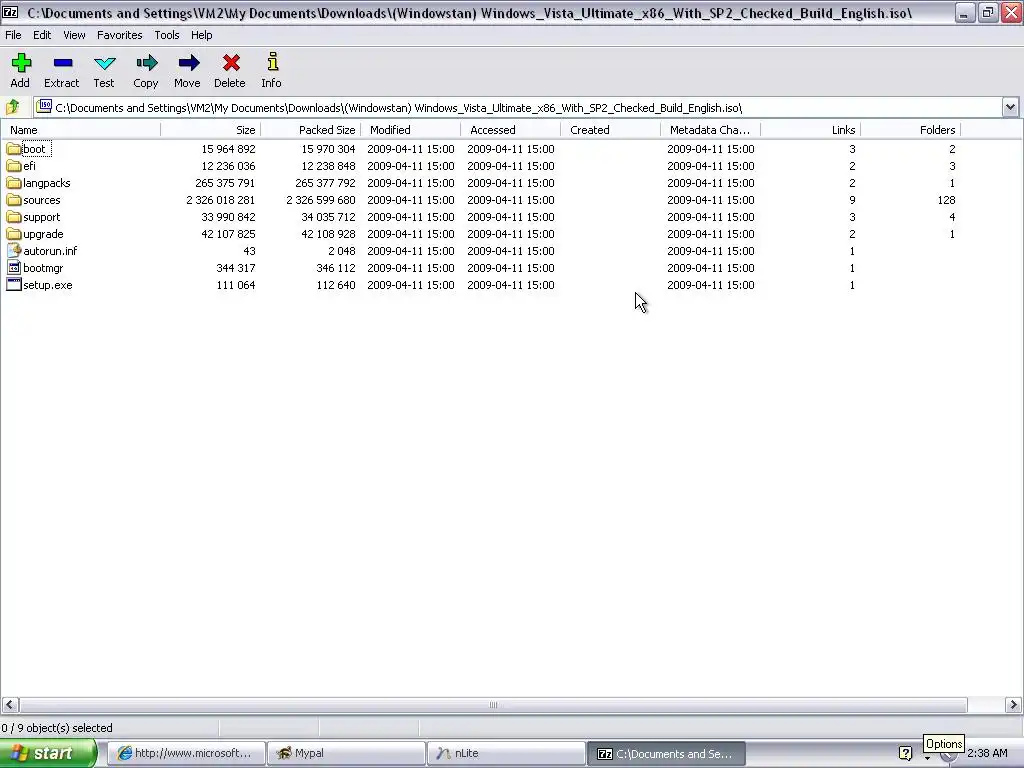Click the 7-Zip taskbar item

coord(666,753)
